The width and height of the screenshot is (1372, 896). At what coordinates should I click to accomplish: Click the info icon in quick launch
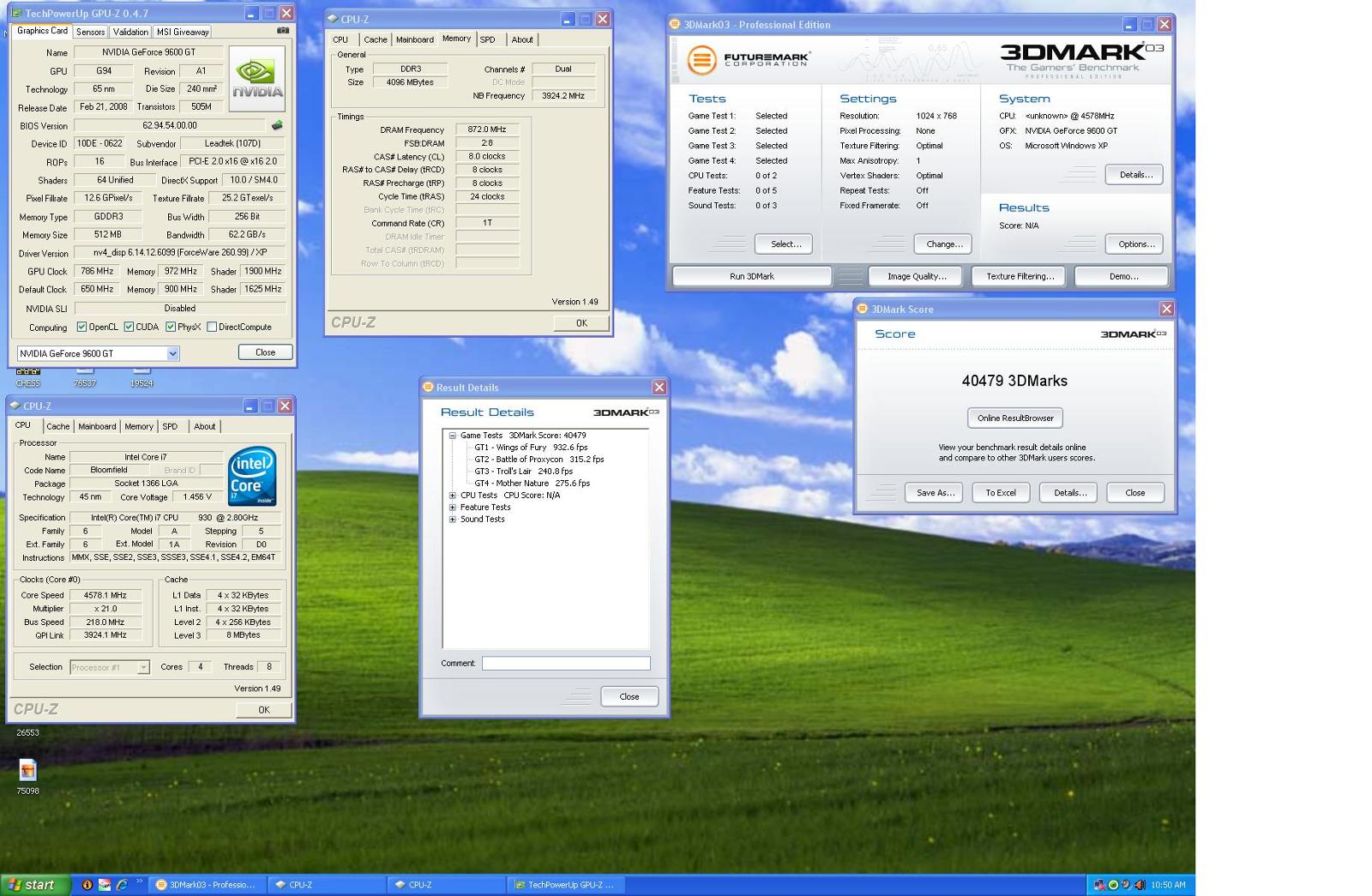pyautogui.click(x=87, y=885)
